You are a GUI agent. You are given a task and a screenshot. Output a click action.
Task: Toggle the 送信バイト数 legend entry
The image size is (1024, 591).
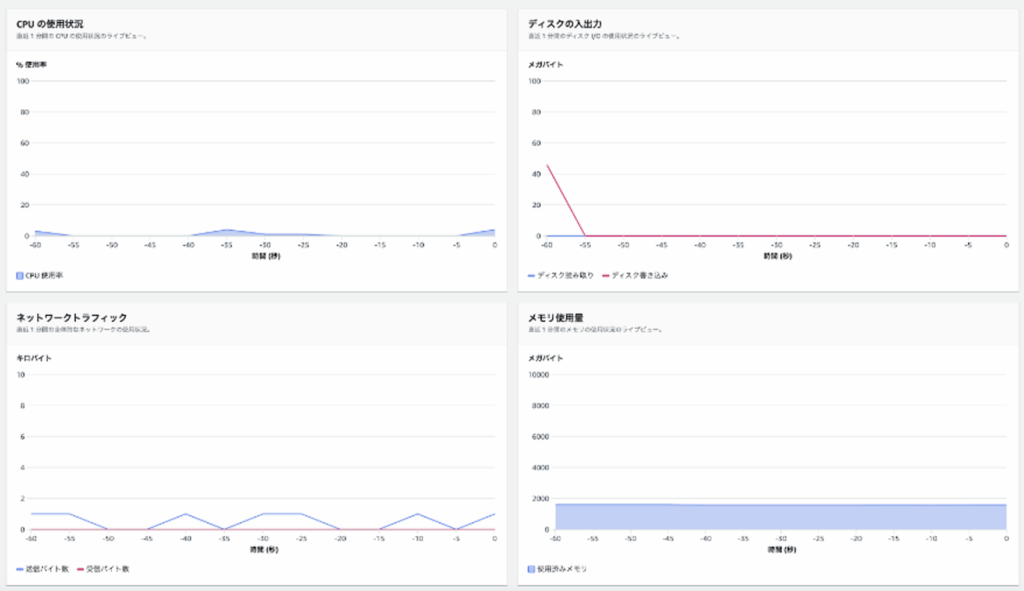coord(48,568)
